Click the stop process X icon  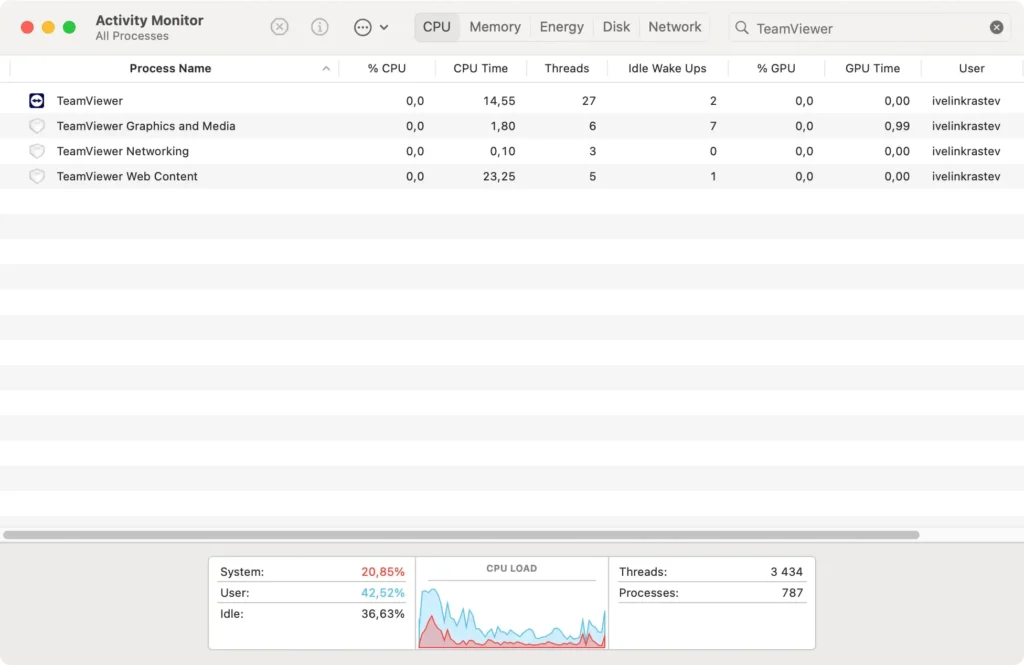[x=279, y=27]
